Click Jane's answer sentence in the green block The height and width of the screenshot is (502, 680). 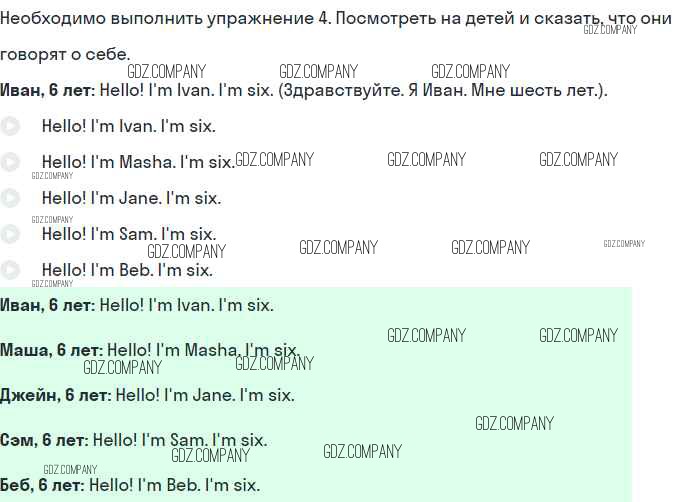[x=205, y=395]
